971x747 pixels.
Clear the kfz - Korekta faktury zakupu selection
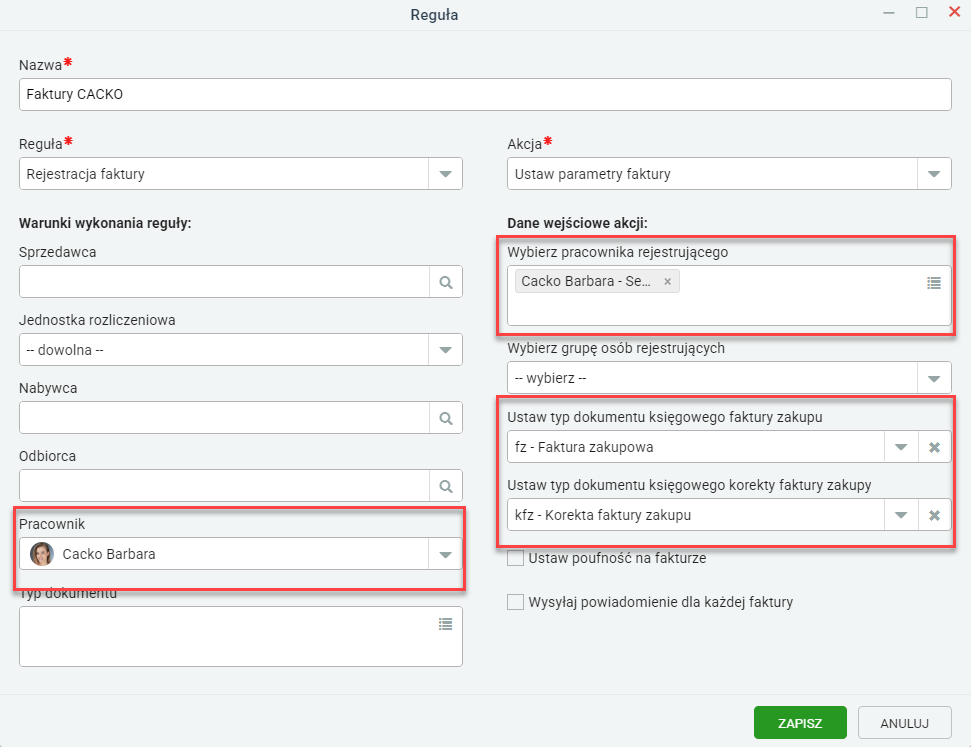[x=934, y=515]
